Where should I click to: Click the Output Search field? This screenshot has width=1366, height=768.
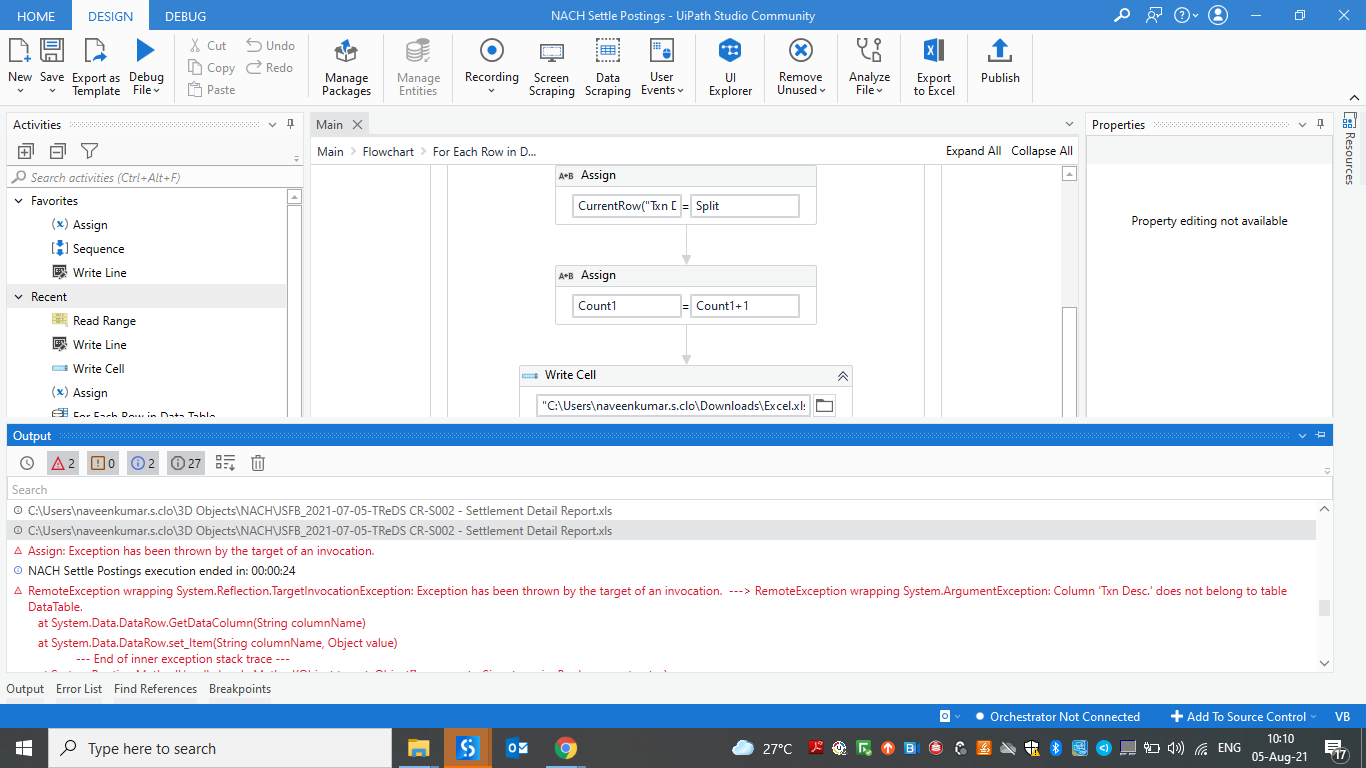670,490
